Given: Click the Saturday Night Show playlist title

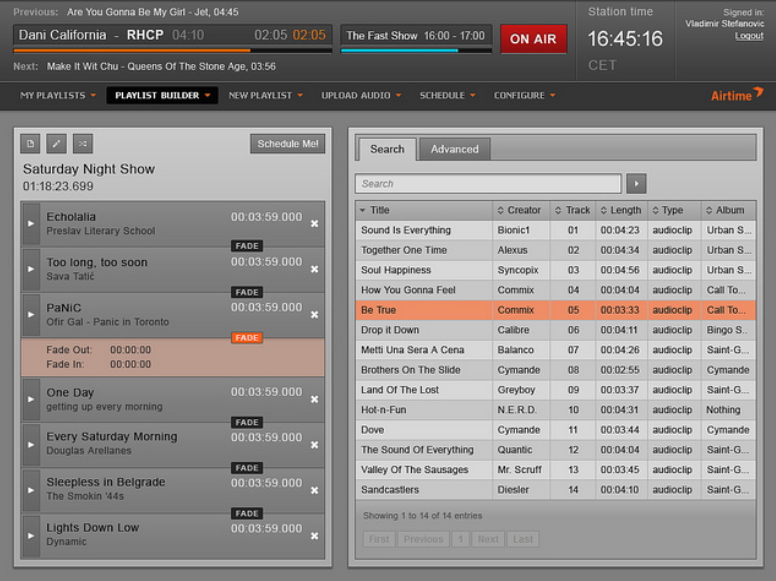Looking at the screenshot, I should point(89,169).
